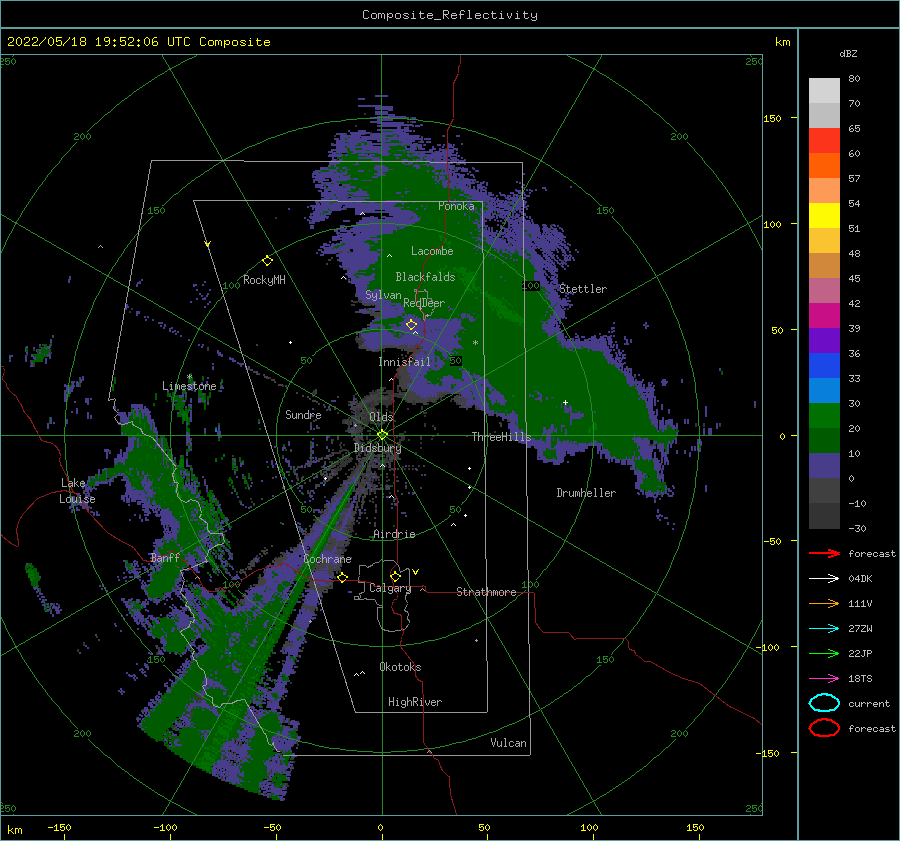900x841 pixels.
Task: Click the Lake Louise label
Action: coord(77,491)
